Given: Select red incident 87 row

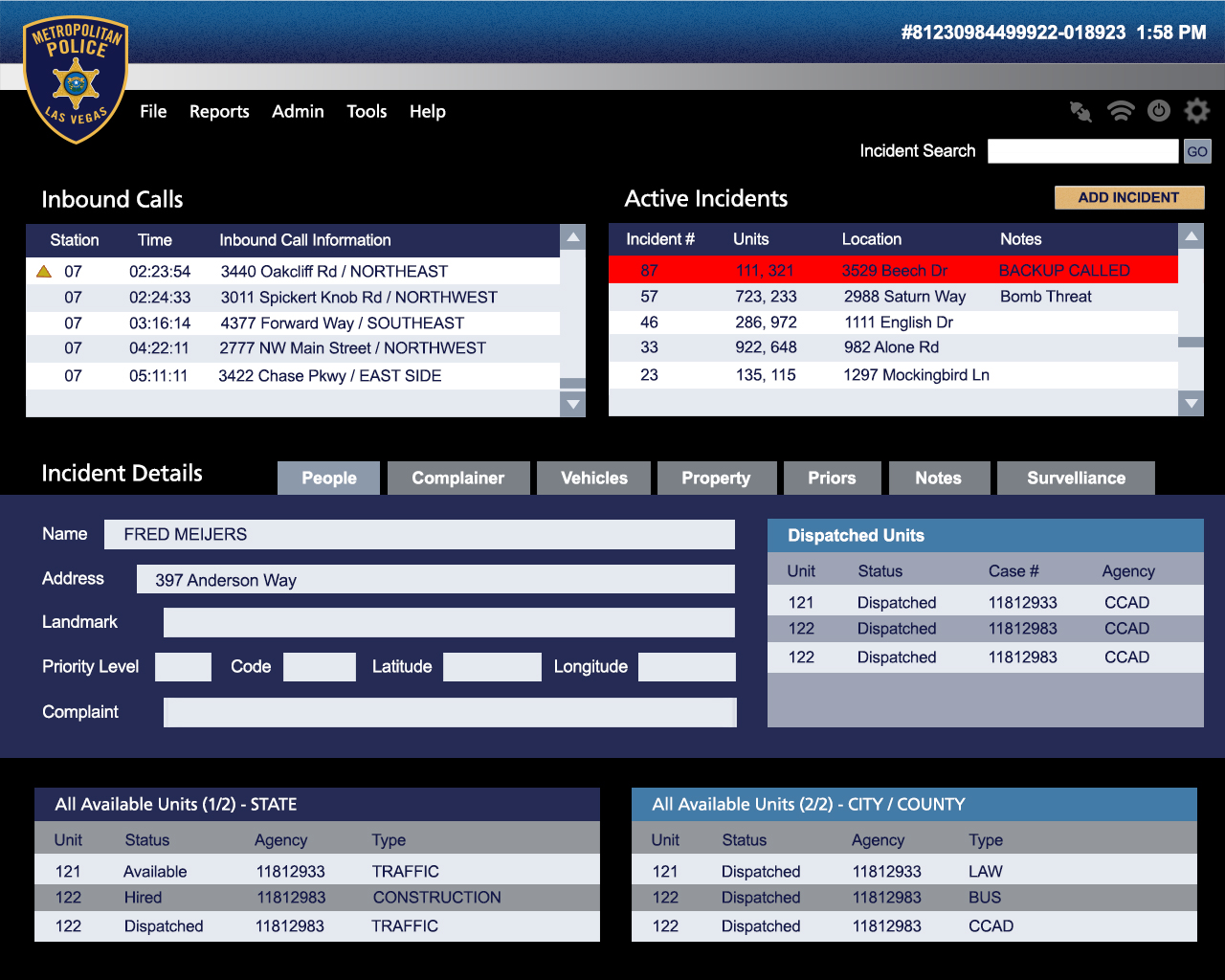Looking at the screenshot, I should (892, 271).
